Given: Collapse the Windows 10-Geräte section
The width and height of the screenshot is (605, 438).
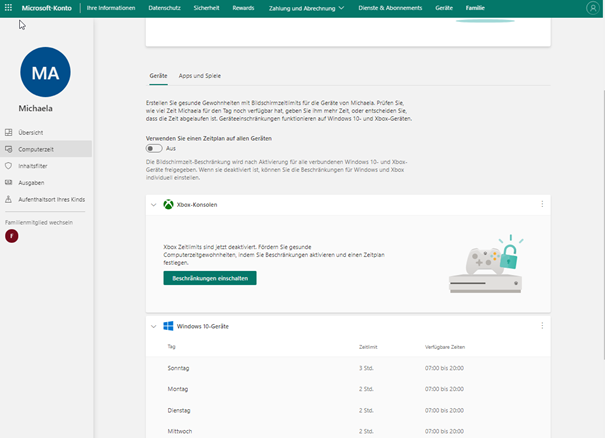Looking at the screenshot, I should (153, 326).
